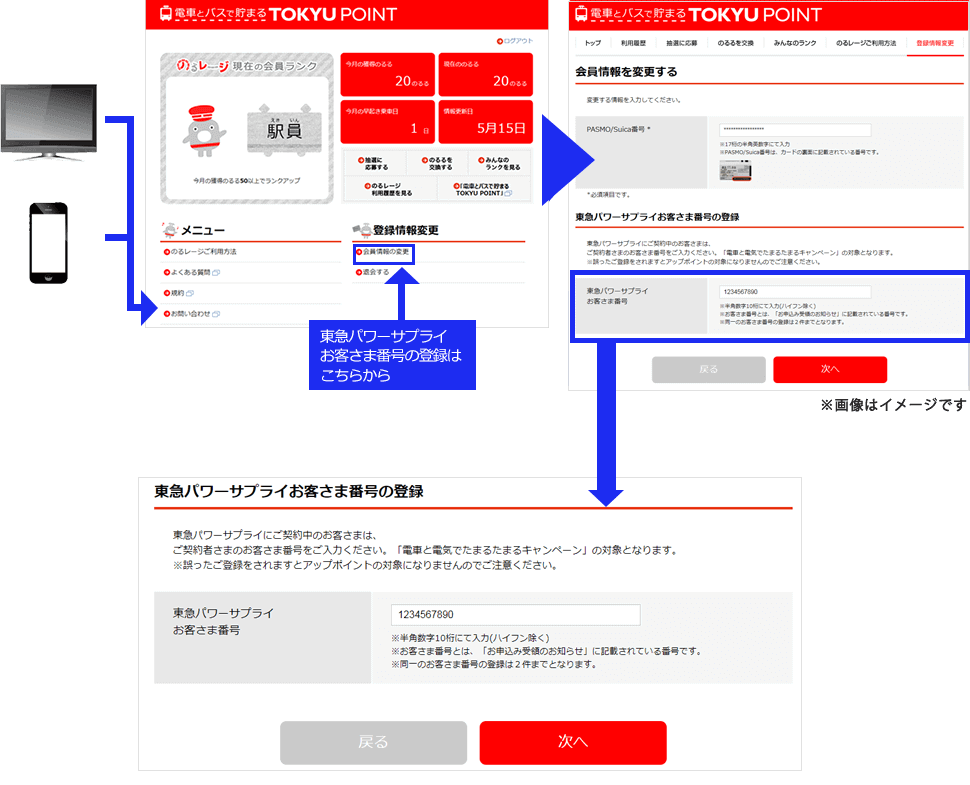Image resolution: width=970 pixels, height=785 pixels.
Task: Click the ※画像はイメージです note
Action: coord(893,405)
